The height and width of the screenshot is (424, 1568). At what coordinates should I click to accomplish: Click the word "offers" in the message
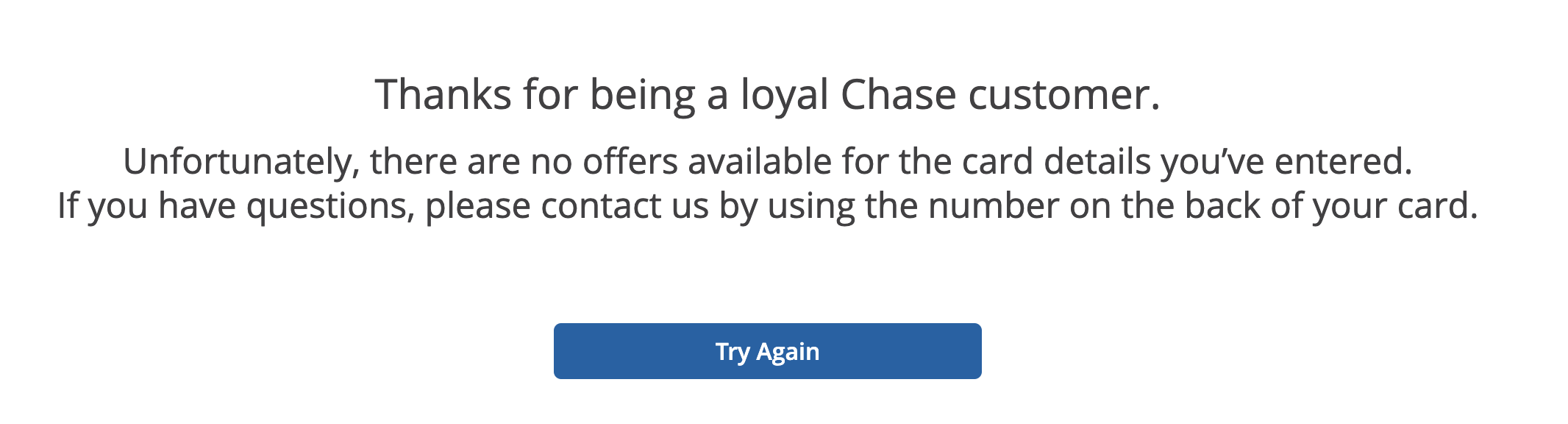point(630,162)
